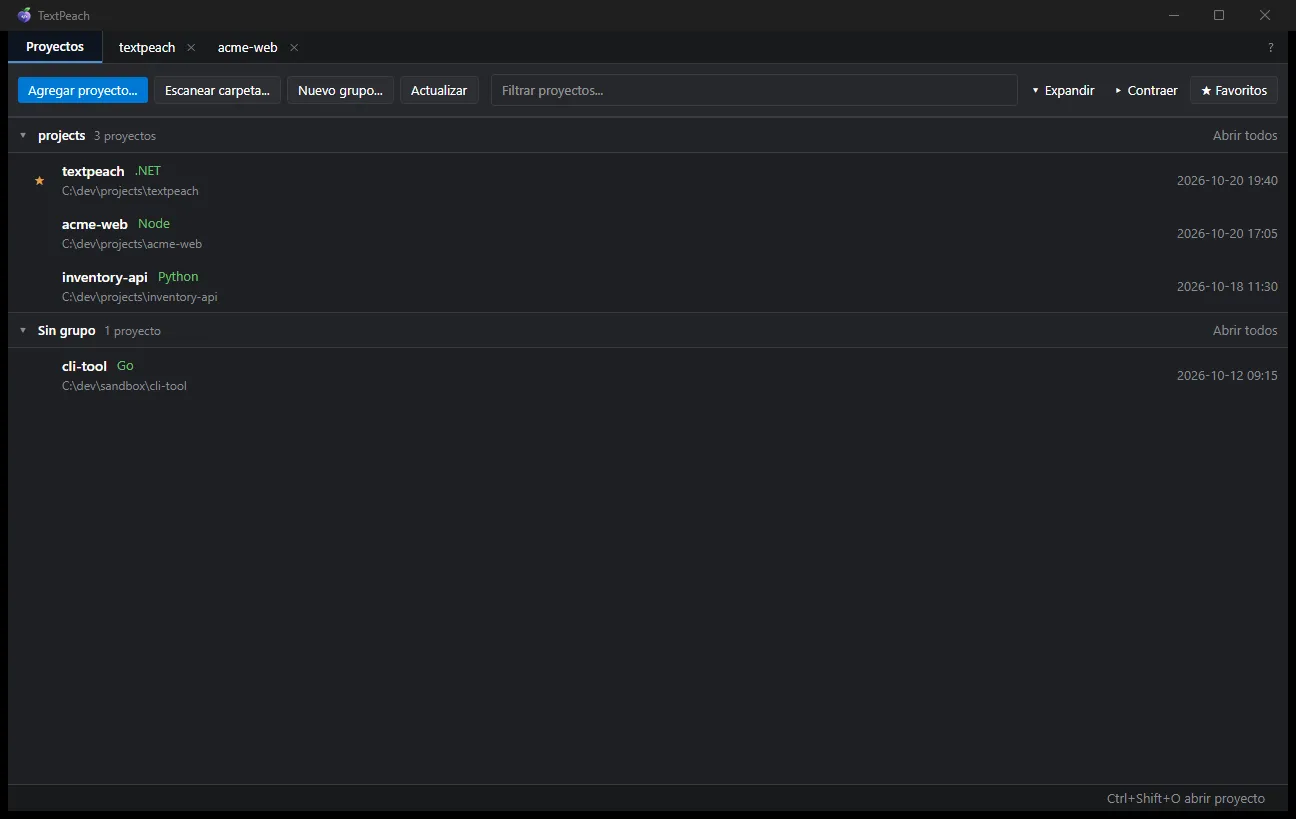Image resolution: width=1296 pixels, height=819 pixels.
Task: Click the path C:\dev\projects\inventory-api
Action: (140, 297)
